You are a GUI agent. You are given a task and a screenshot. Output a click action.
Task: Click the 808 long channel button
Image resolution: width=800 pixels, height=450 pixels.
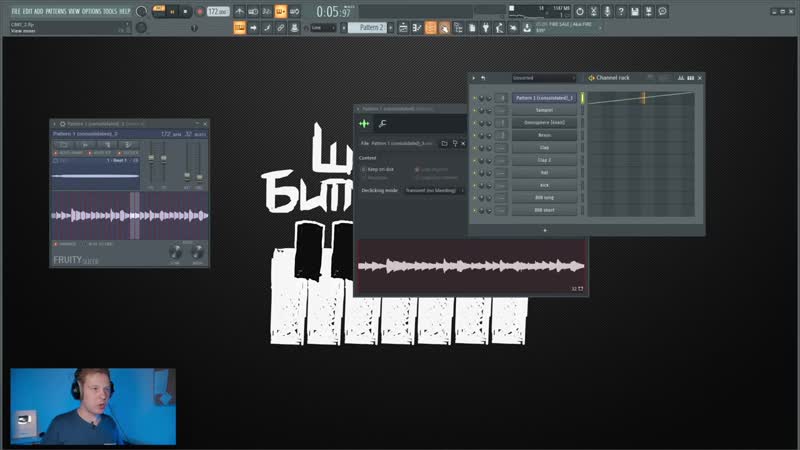(x=544, y=197)
